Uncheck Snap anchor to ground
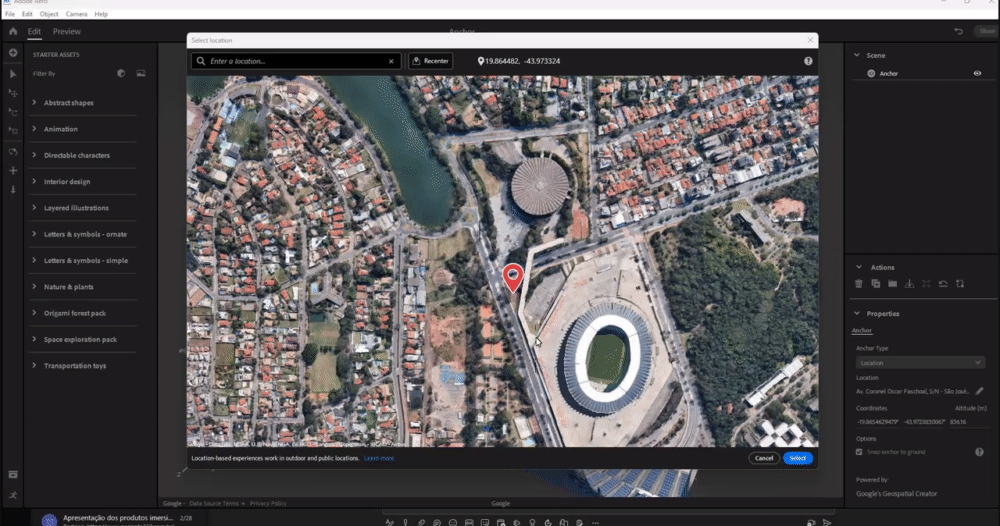The width and height of the screenshot is (1000, 526). pos(859,452)
